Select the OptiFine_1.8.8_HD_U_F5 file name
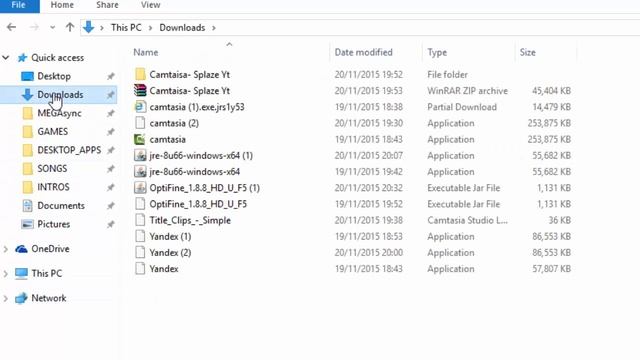The image size is (640, 360). point(198,204)
